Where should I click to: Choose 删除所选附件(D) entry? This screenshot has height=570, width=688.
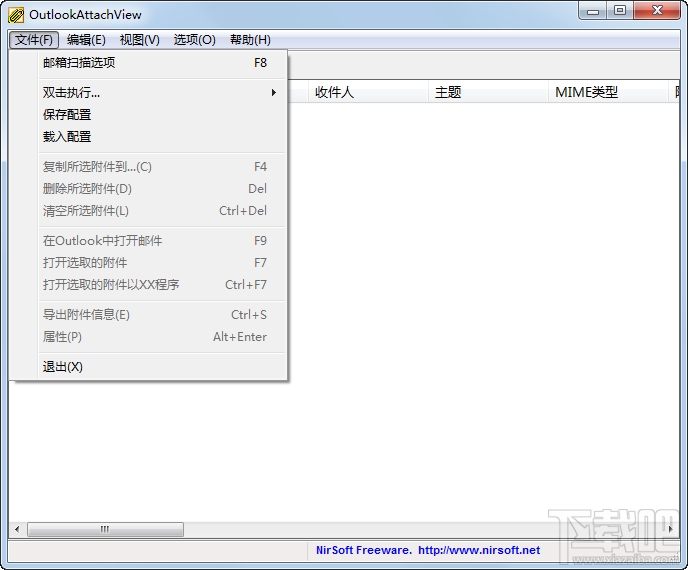pyautogui.click(x=148, y=189)
